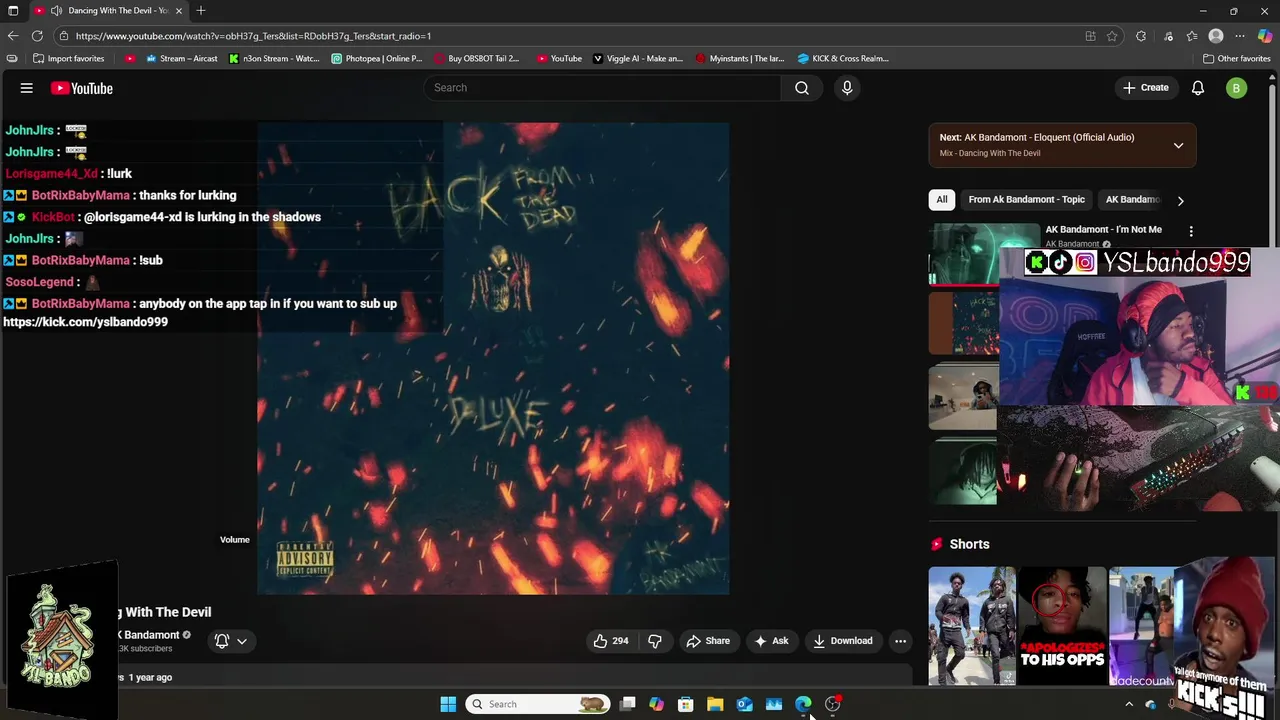Open the tab actions menu in Edge
The image size is (1280, 720).
click(13, 10)
